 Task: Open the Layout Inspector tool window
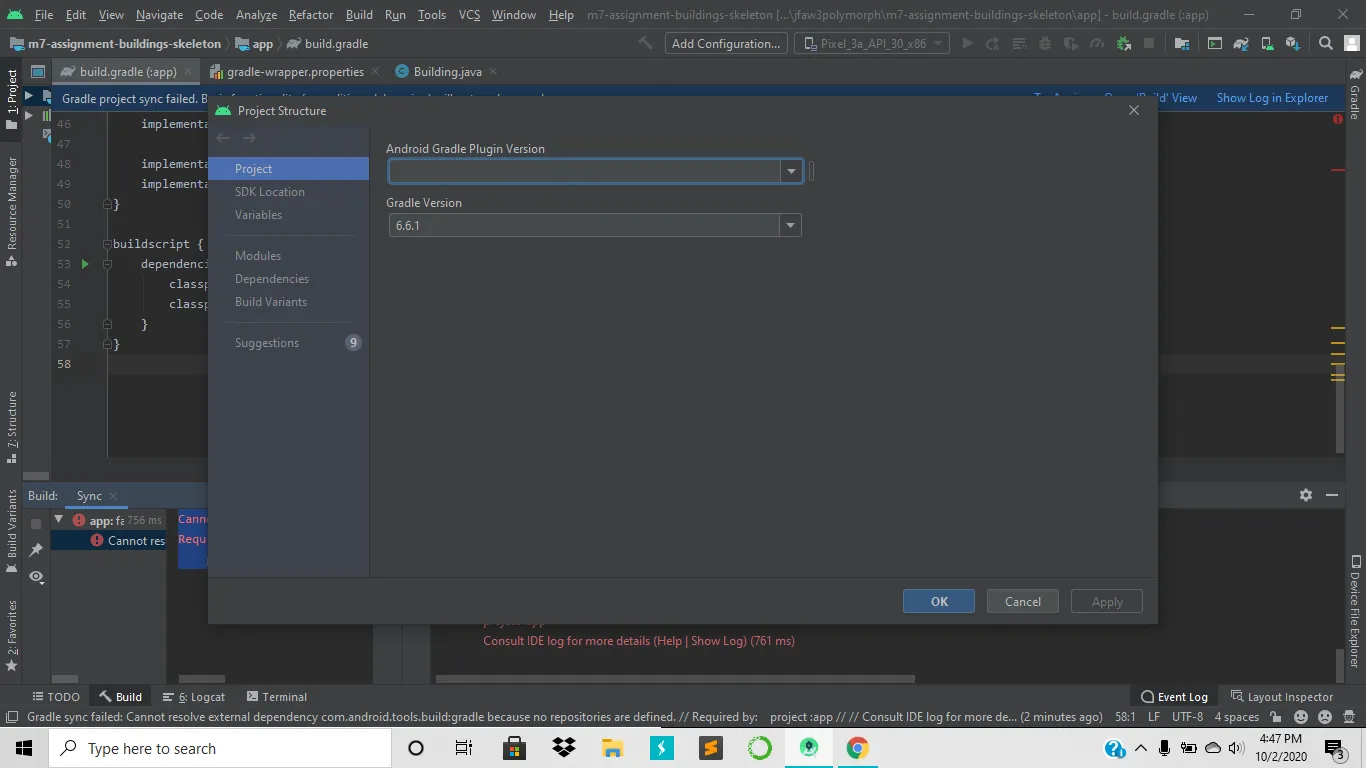click(x=1281, y=697)
